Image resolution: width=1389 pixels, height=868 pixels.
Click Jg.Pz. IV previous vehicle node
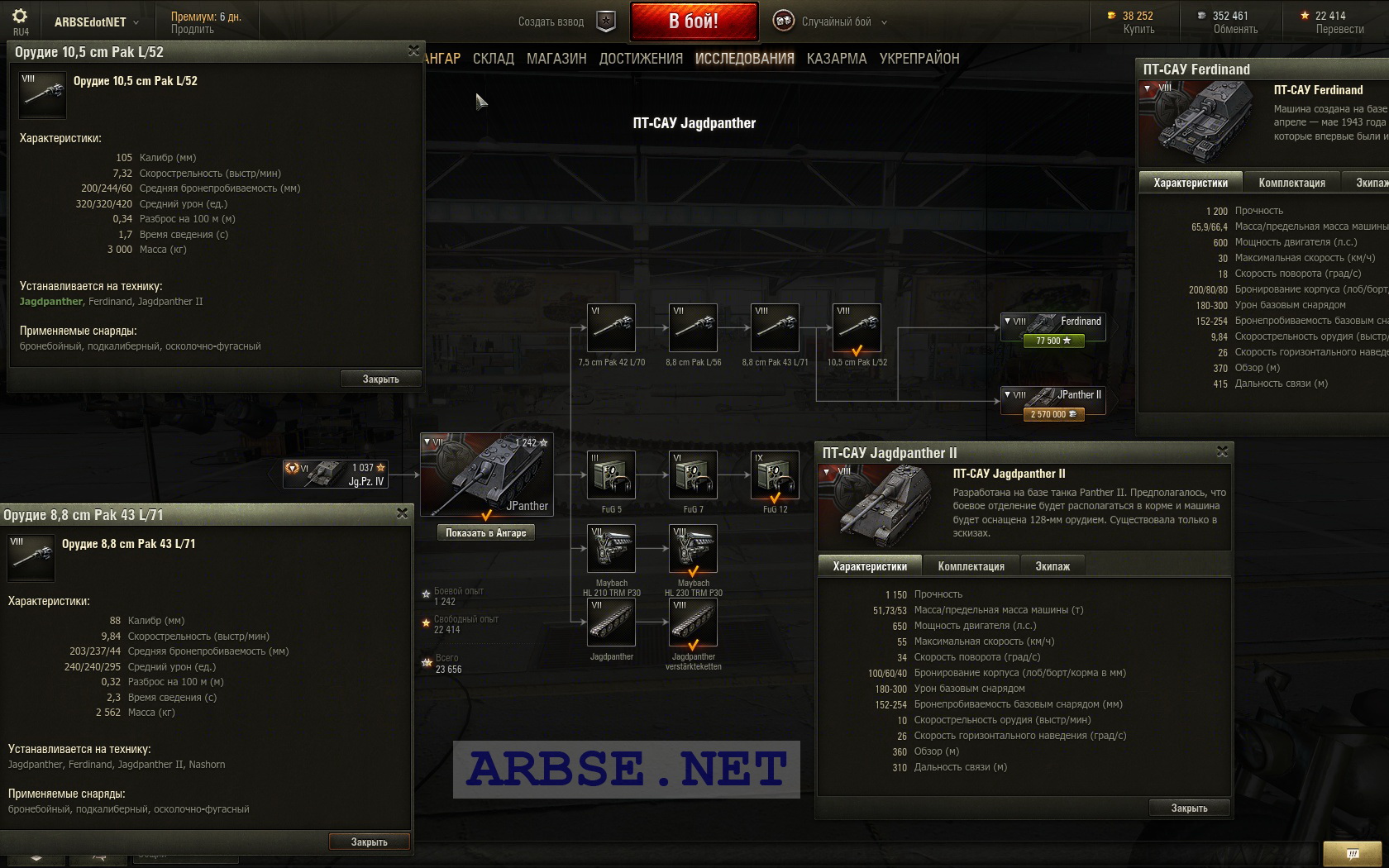click(336, 474)
